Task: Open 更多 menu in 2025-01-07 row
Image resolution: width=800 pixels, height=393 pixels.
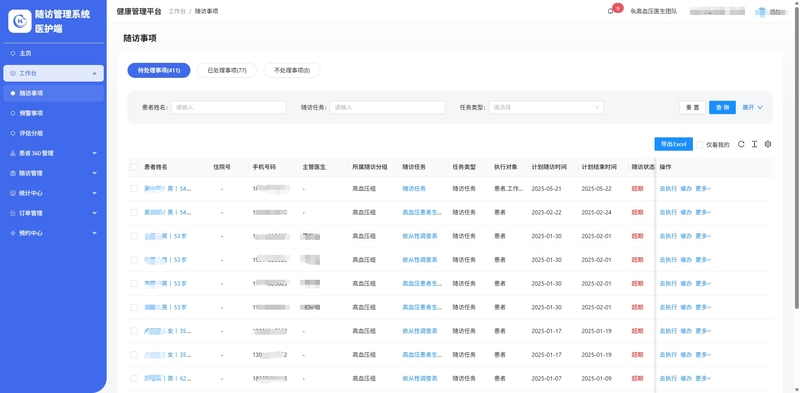Action: pyautogui.click(x=703, y=378)
